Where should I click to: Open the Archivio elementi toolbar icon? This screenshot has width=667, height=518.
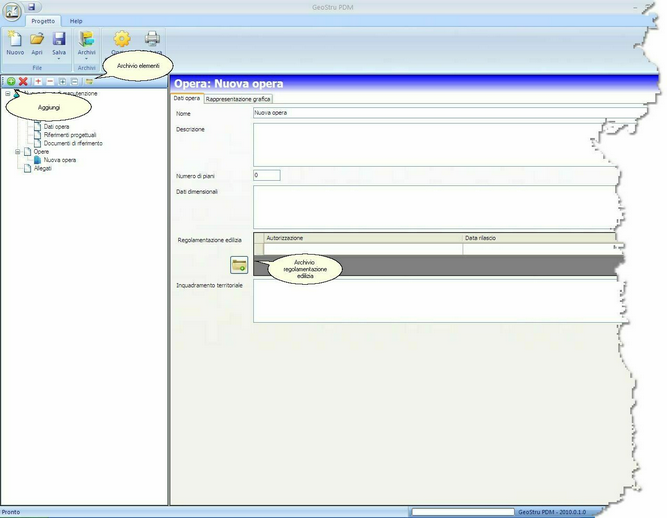click(x=89, y=81)
